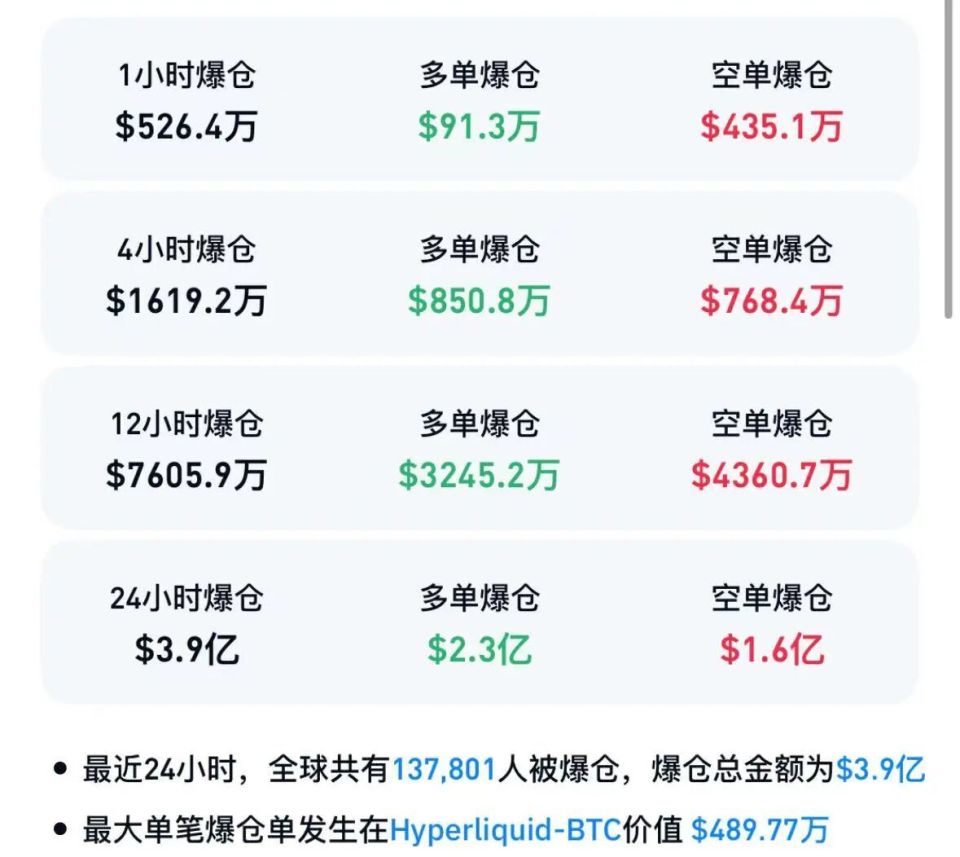Image resolution: width=960 pixels, height=857 pixels.
Task: Click the 1小时爆仓 card header
Action: click(x=186, y=71)
